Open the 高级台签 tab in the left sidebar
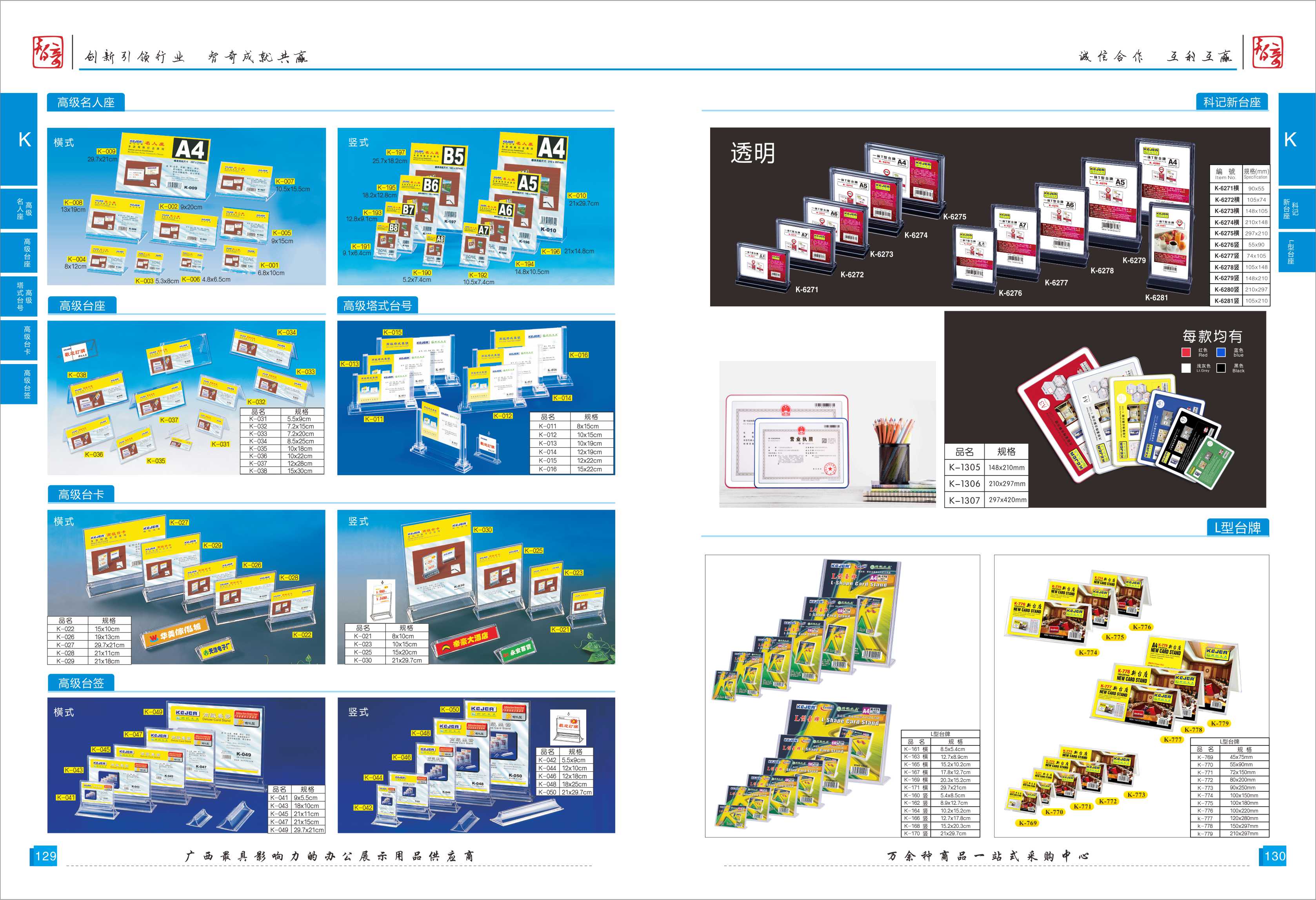The image size is (1316, 900). [x=22, y=383]
